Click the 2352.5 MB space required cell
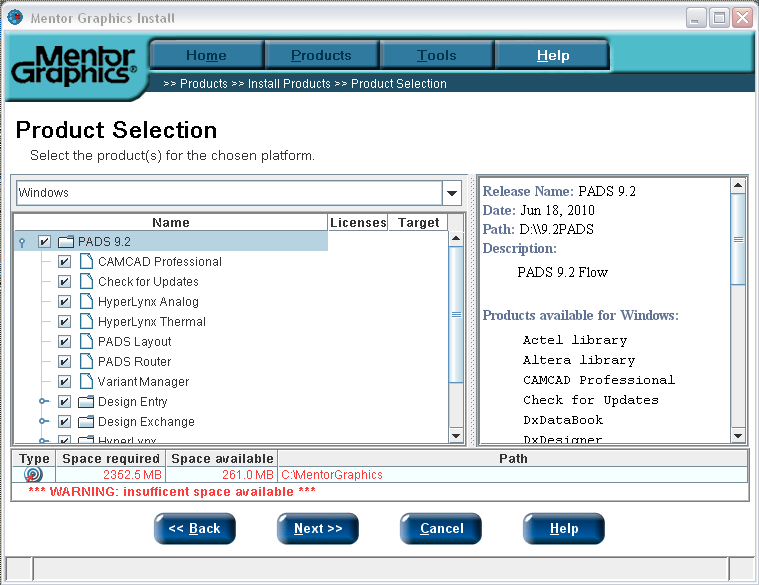The height and width of the screenshot is (585, 759). (111, 475)
